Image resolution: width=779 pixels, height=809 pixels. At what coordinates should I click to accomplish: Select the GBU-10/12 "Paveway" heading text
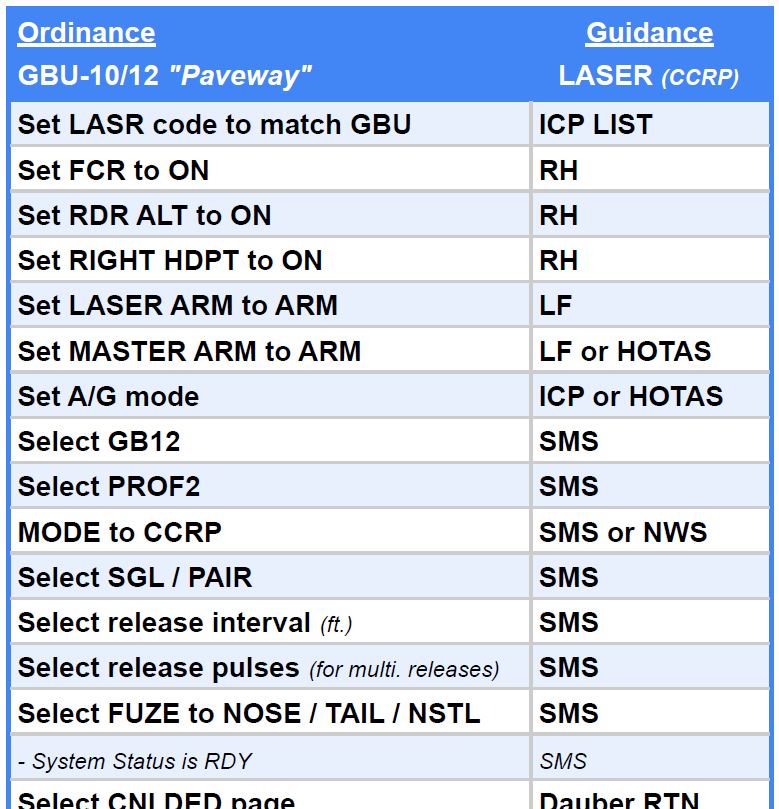[x=165, y=75]
